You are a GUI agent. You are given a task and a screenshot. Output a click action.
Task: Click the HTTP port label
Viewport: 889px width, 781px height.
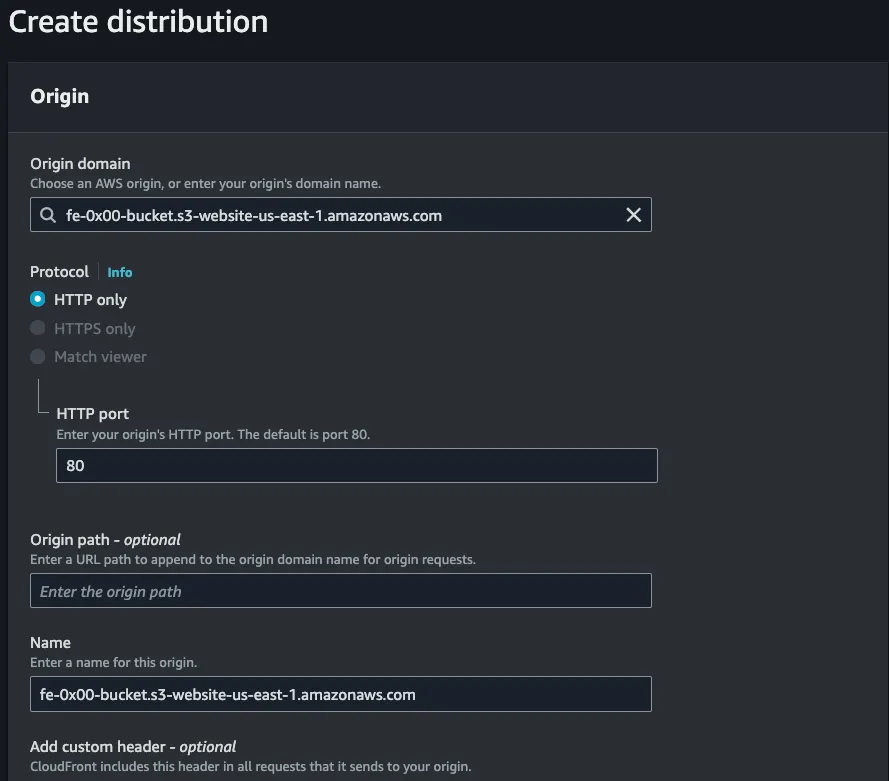click(93, 414)
